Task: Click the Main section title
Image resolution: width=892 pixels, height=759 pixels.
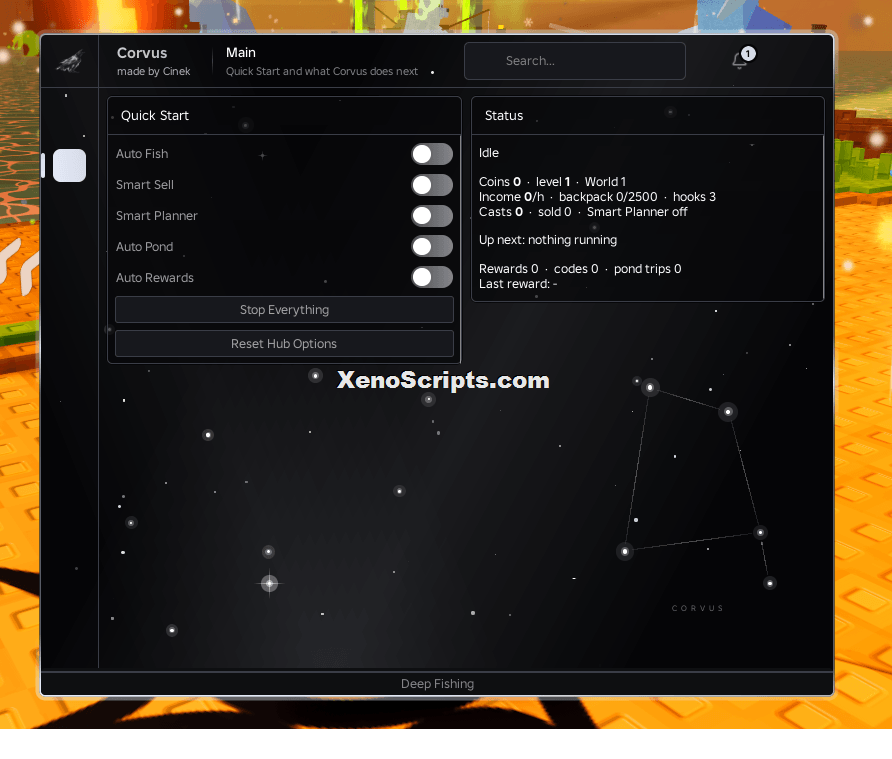Action: (241, 52)
